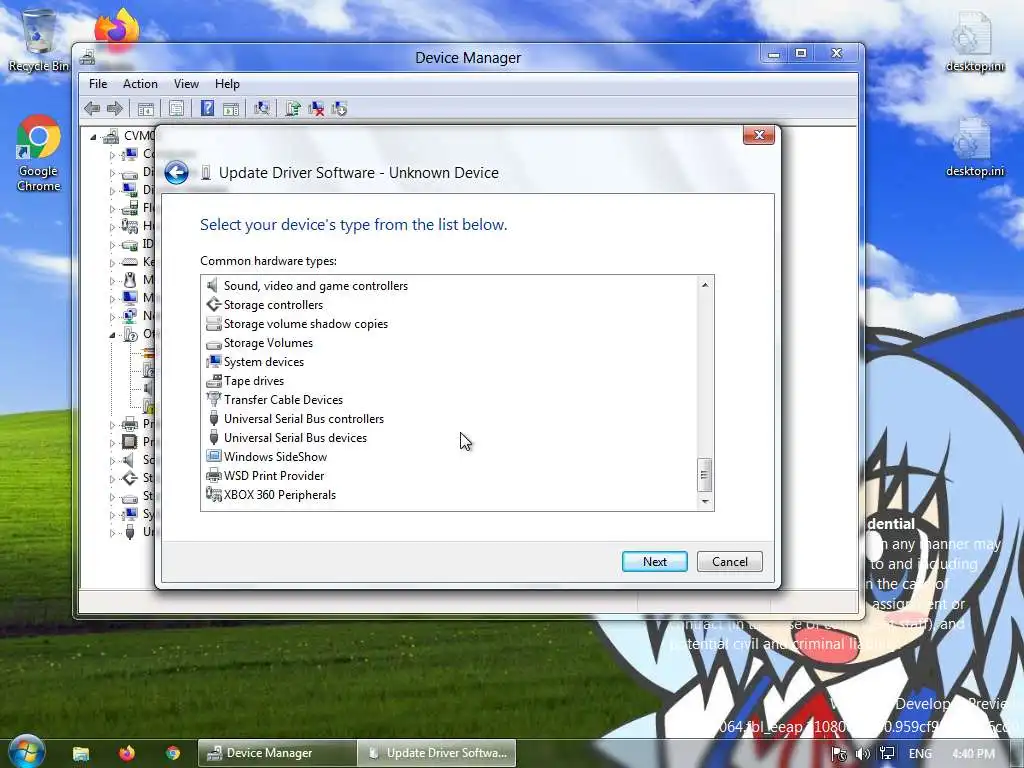Click Update Driver Software green-arrow toolbar icon

[293, 108]
